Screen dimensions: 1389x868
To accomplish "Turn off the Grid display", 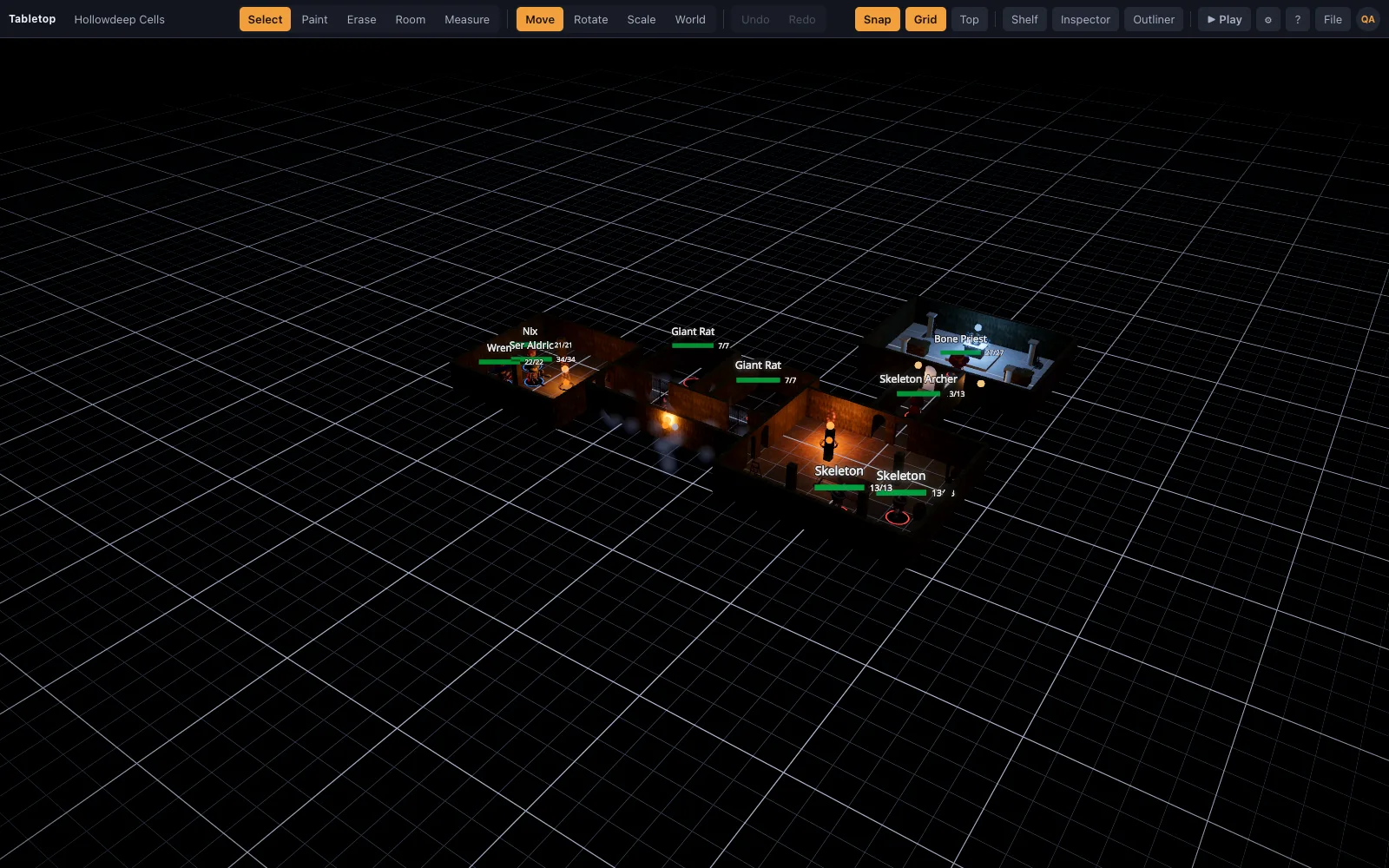I will [x=925, y=19].
